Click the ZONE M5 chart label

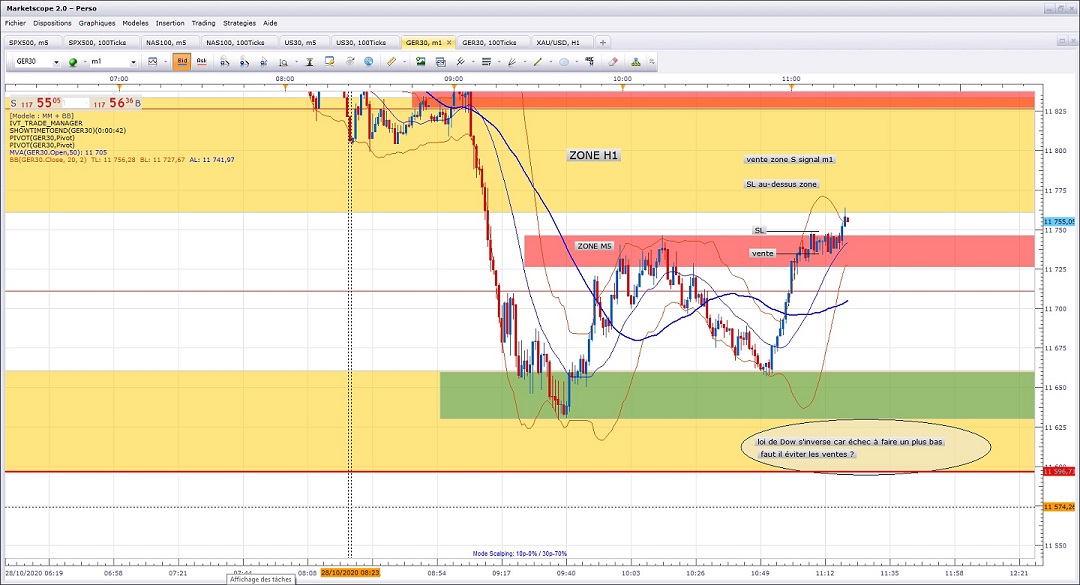coord(594,246)
